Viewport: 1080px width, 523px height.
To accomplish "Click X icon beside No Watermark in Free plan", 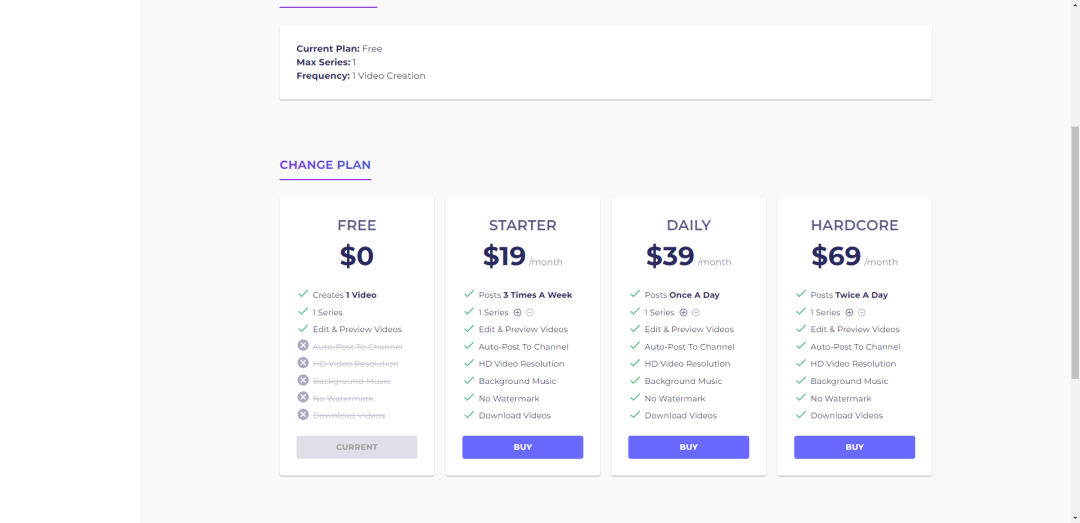I will point(303,397).
